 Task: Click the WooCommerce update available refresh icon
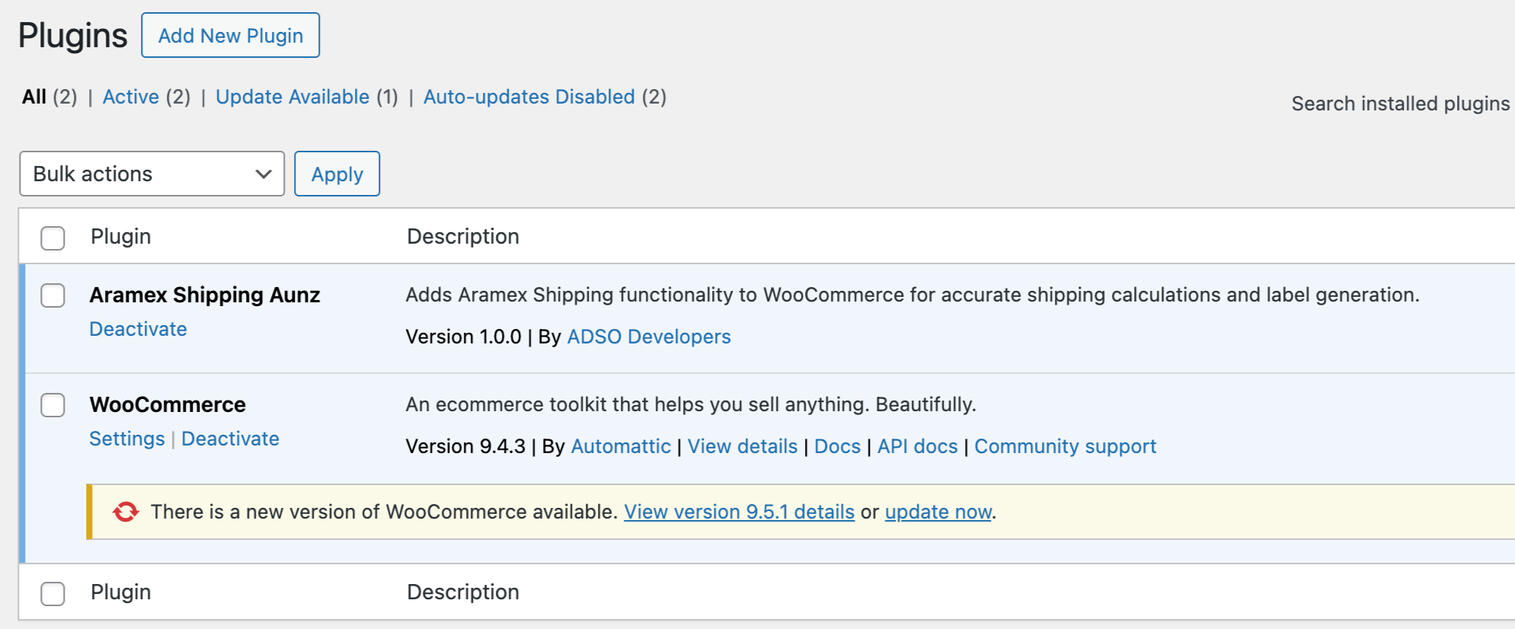tap(125, 512)
